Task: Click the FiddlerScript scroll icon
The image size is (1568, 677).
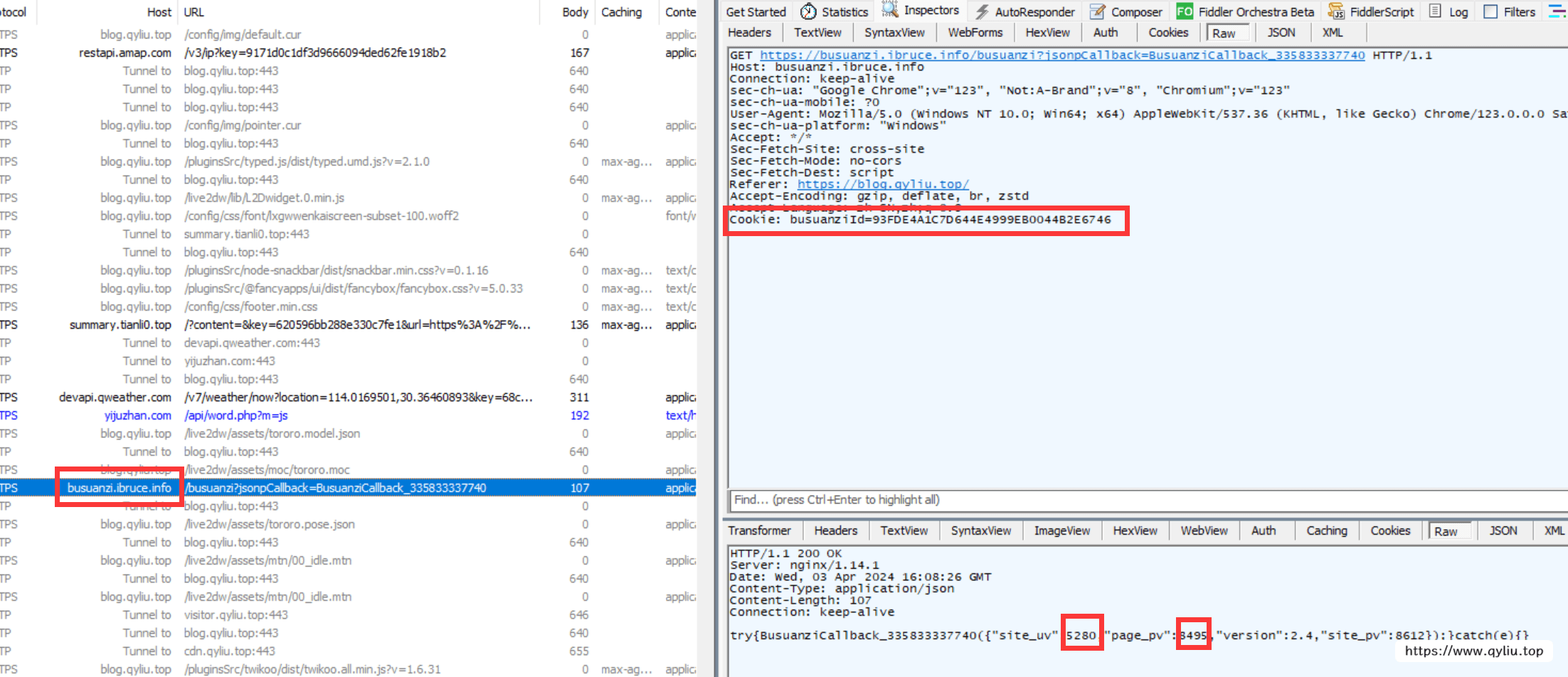Action: point(1336,11)
